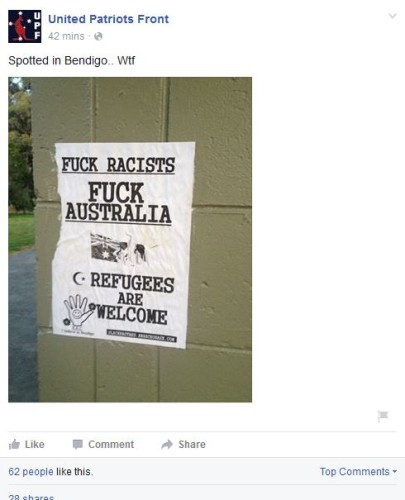This screenshot has width=405, height=500.
Task: Open the Top Comments sorting dropdown
Action: point(358,472)
